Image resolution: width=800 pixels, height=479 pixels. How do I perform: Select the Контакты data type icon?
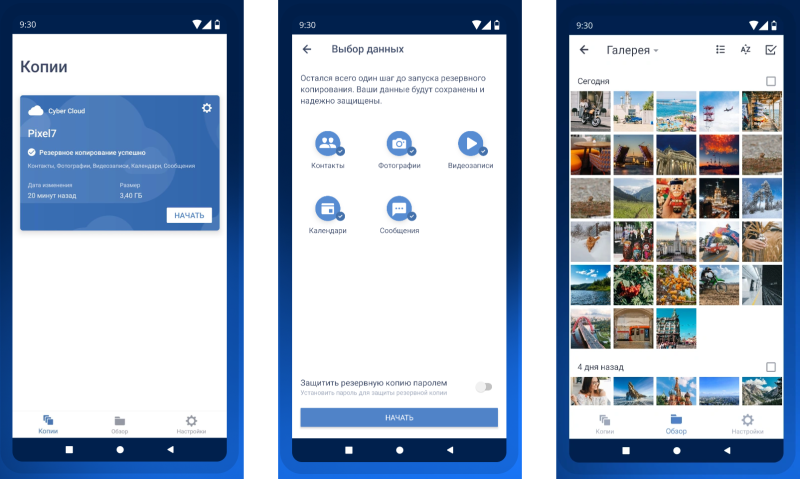[328, 144]
